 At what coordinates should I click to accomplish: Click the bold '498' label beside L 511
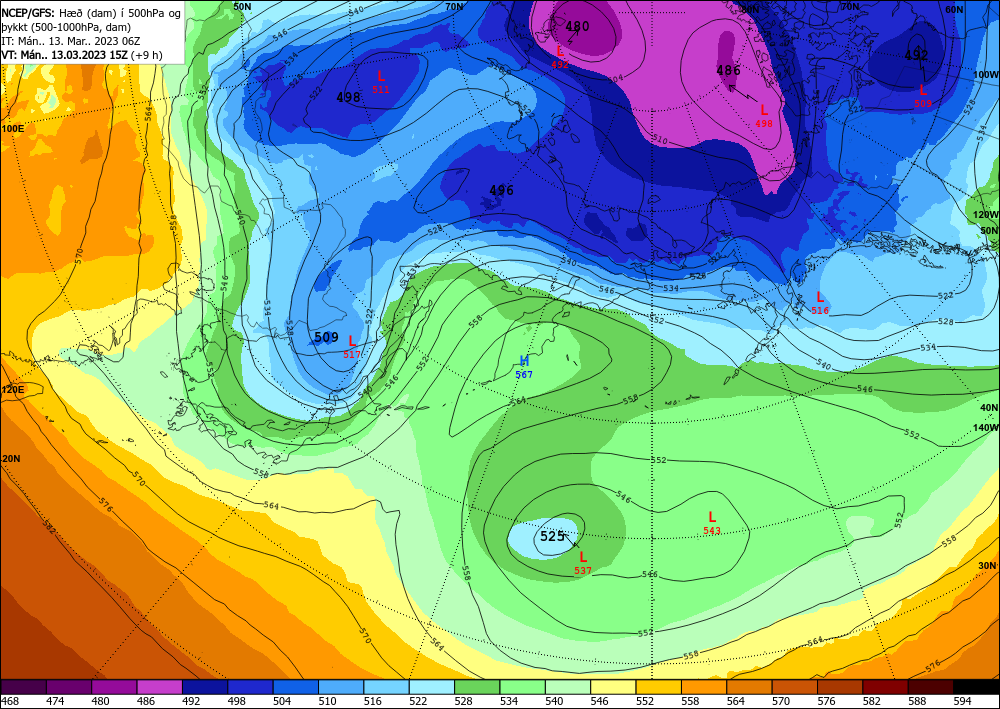[349, 98]
